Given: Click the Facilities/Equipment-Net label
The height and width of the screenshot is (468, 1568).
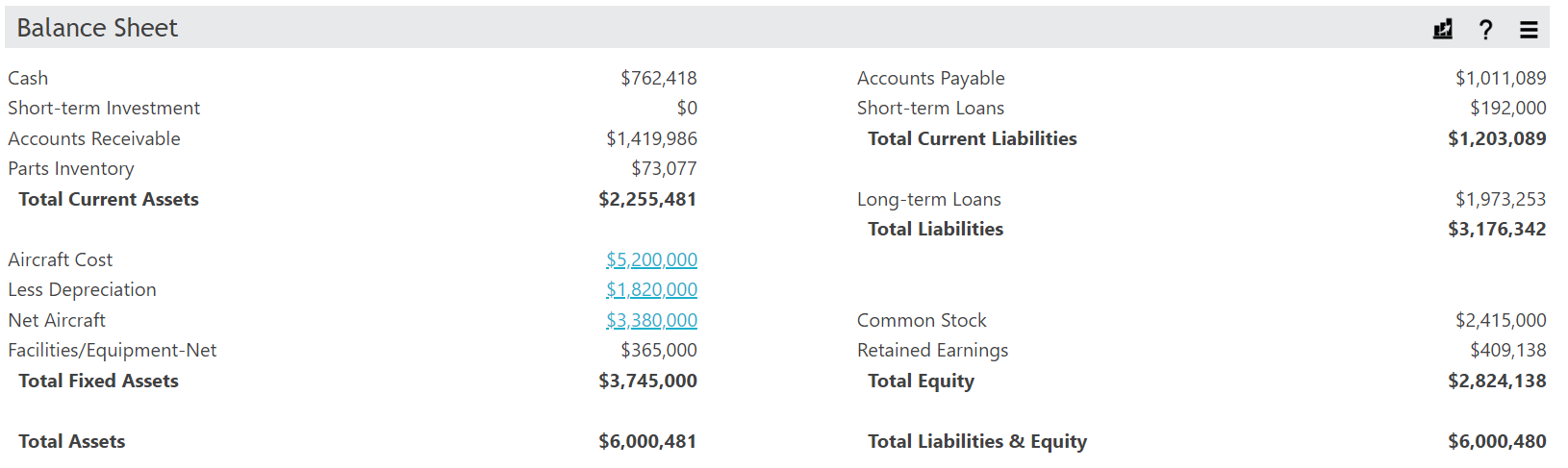Looking at the screenshot, I should coord(113,350).
